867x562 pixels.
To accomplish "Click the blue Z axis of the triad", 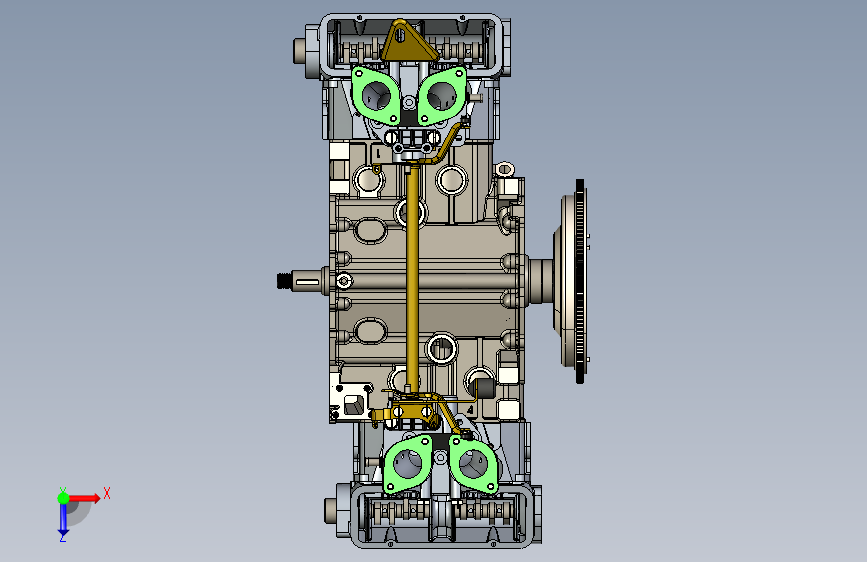I will coord(63,519).
